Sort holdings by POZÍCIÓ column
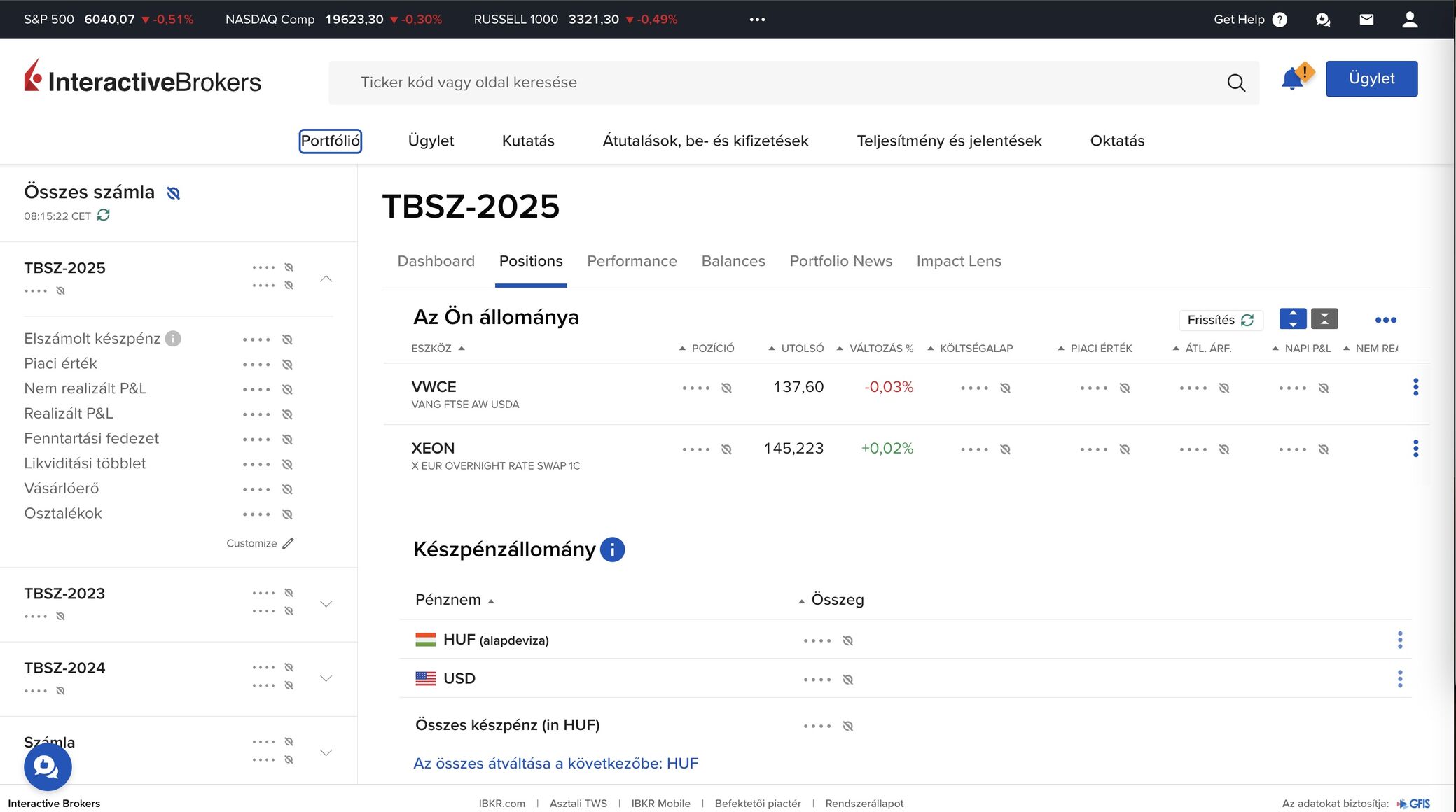 (707, 348)
